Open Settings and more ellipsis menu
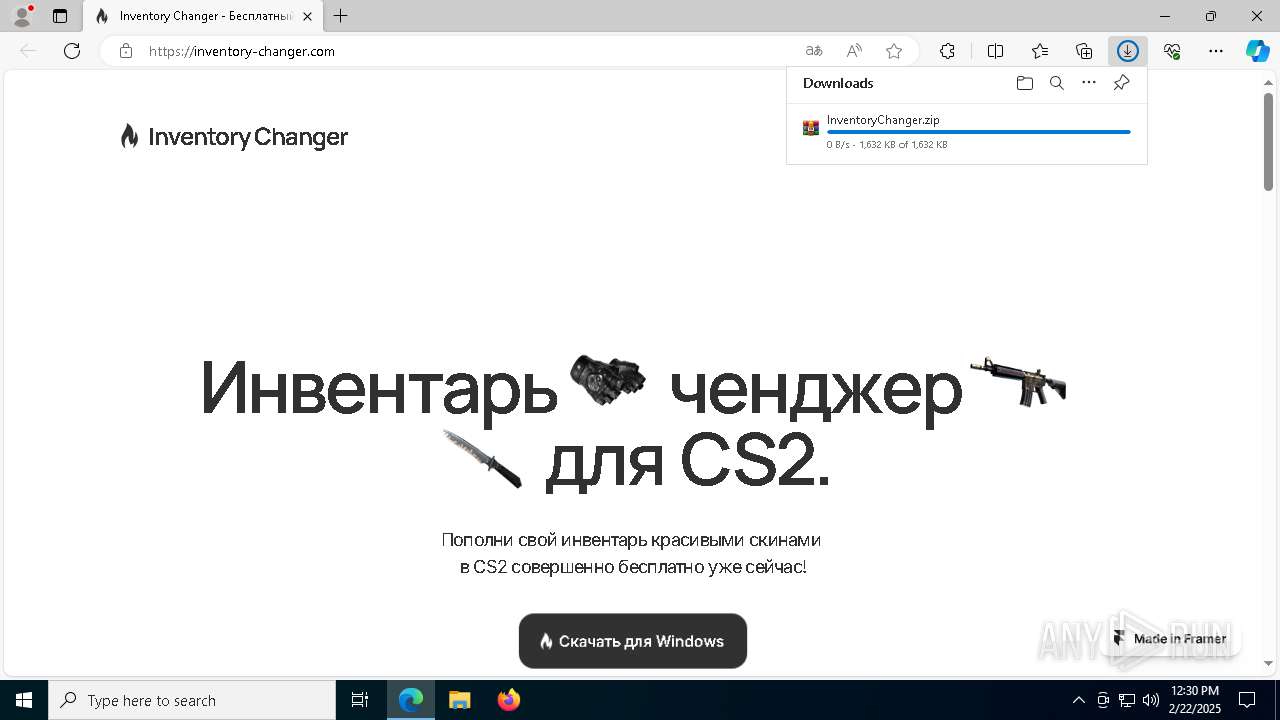This screenshot has width=1280, height=720. click(x=1216, y=51)
